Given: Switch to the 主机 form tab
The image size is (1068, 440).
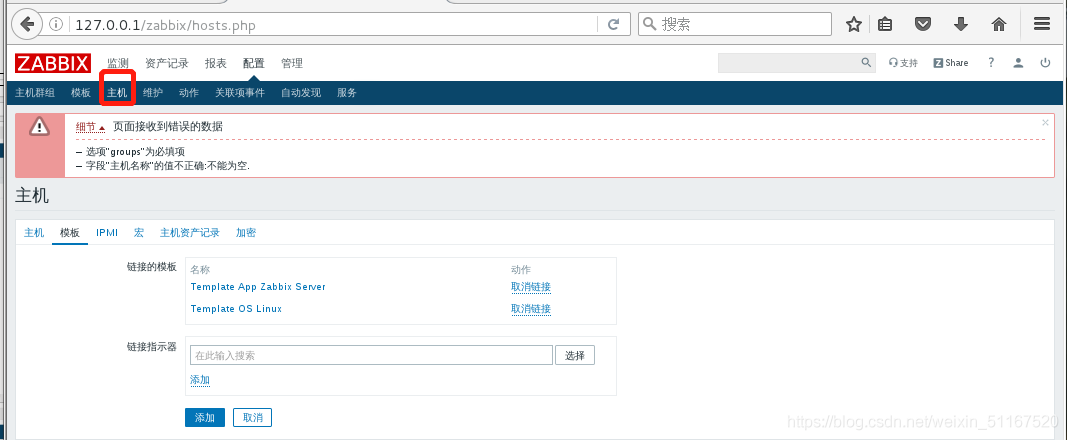Looking at the screenshot, I should tap(34, 233).
